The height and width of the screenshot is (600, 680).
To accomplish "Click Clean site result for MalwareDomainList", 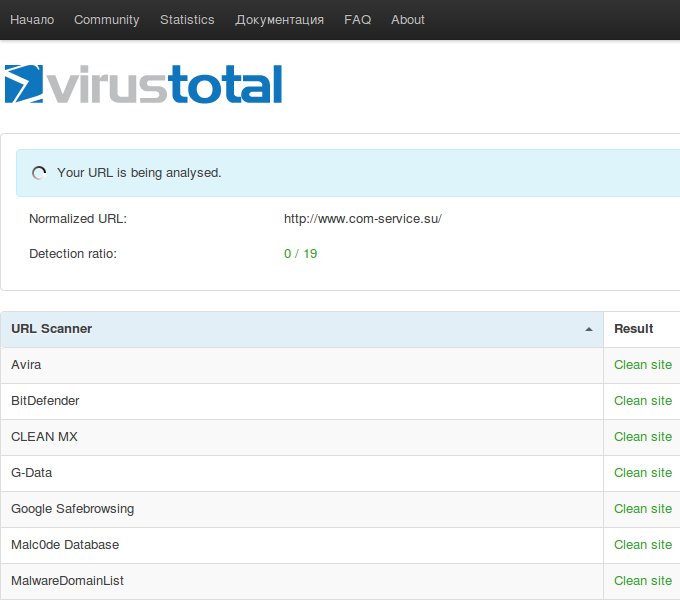I will [643, 581].
